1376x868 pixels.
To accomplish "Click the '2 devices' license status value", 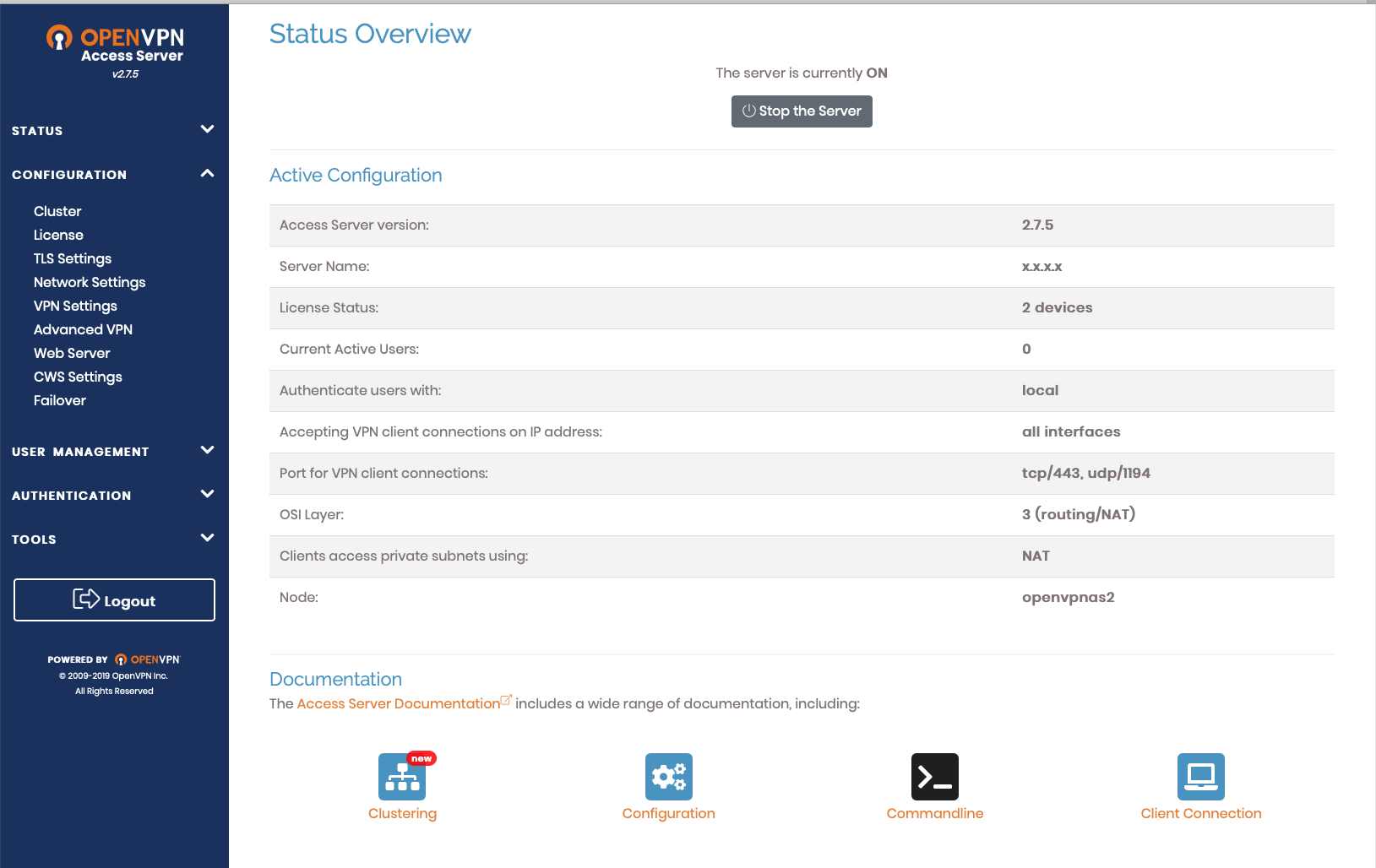I will 1057,307.
